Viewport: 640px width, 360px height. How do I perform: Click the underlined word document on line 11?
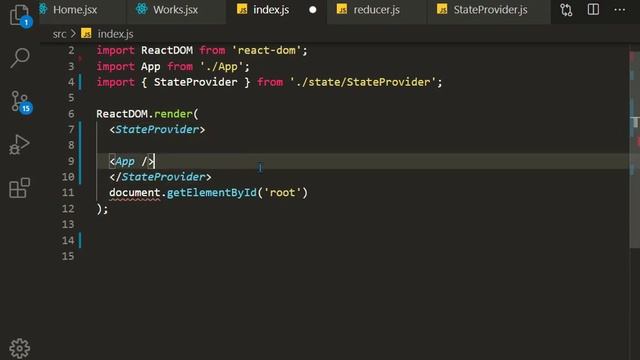[x=135, y=193]
